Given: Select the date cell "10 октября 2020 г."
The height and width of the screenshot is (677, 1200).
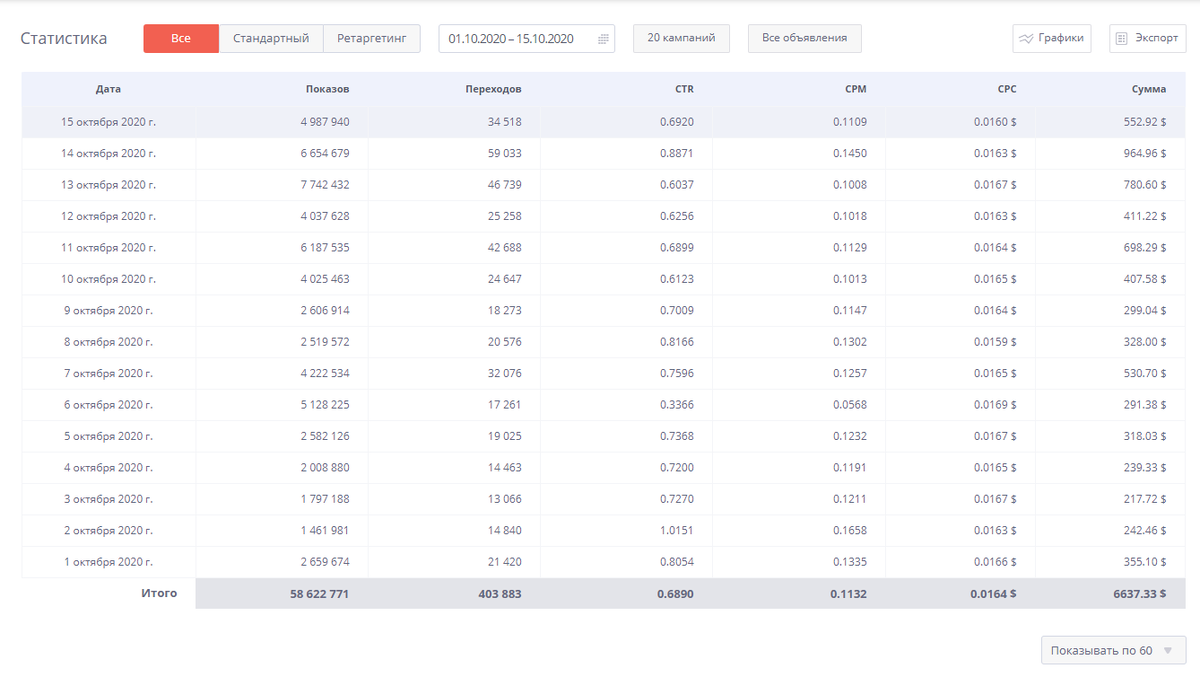Looking at the screenshot, I should point(108,279).
